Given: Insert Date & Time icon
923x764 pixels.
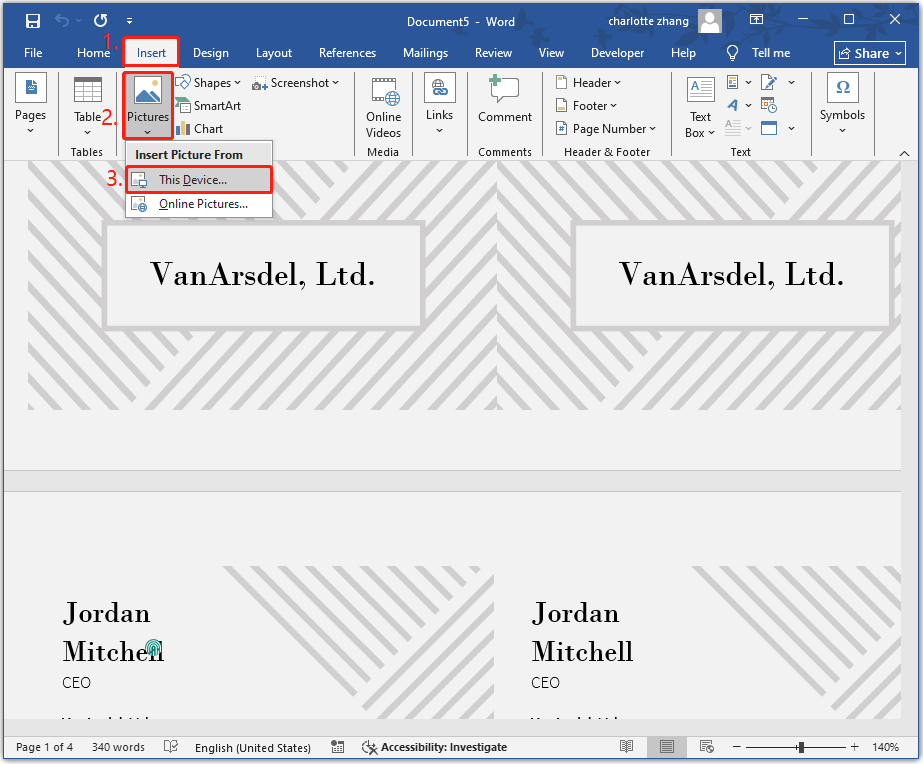Looking at the screenshot, I should (769, 105).
